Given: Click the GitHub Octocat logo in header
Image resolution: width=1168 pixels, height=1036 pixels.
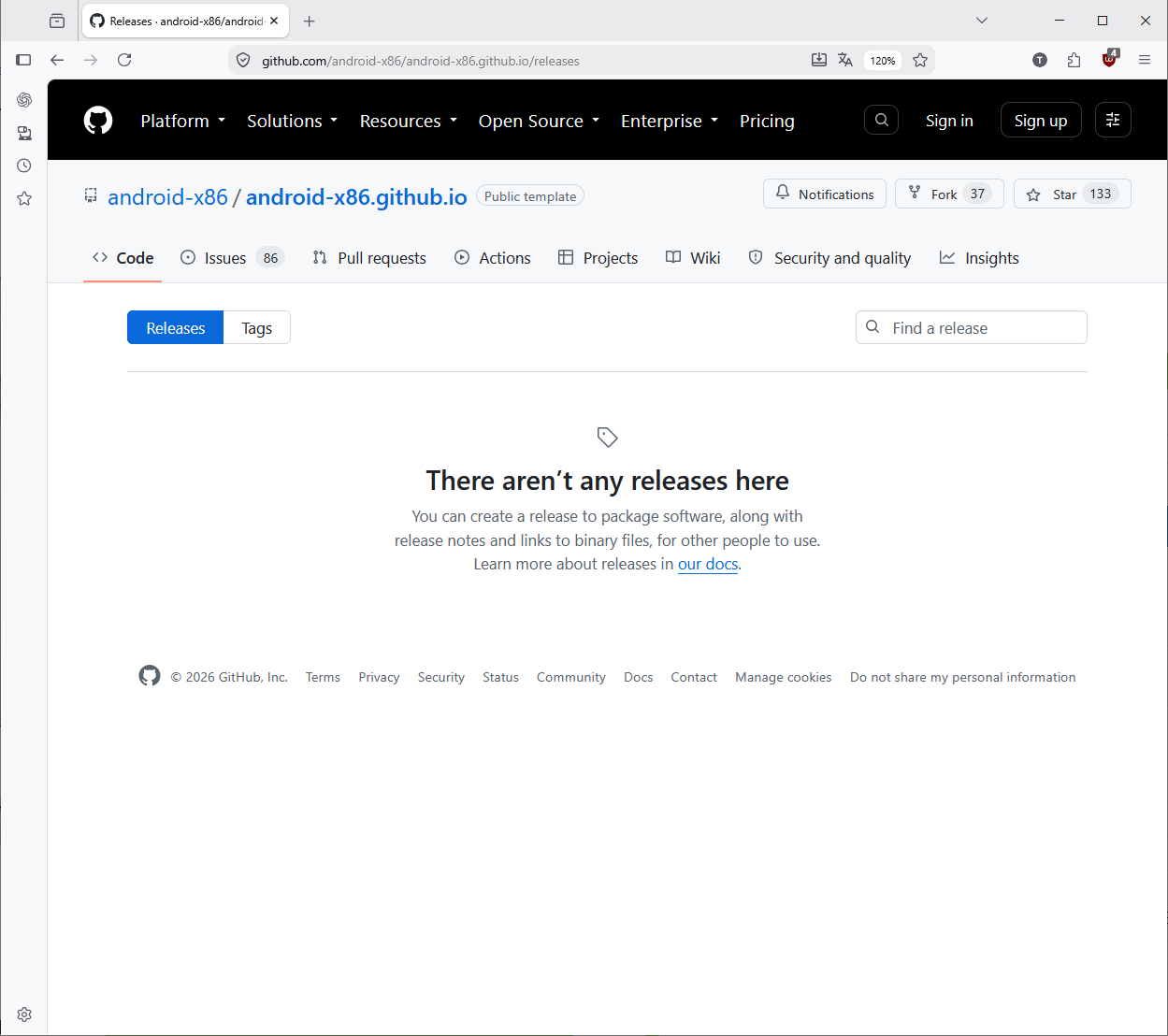Looking at the screenshot, I should (x=98, y=121).
